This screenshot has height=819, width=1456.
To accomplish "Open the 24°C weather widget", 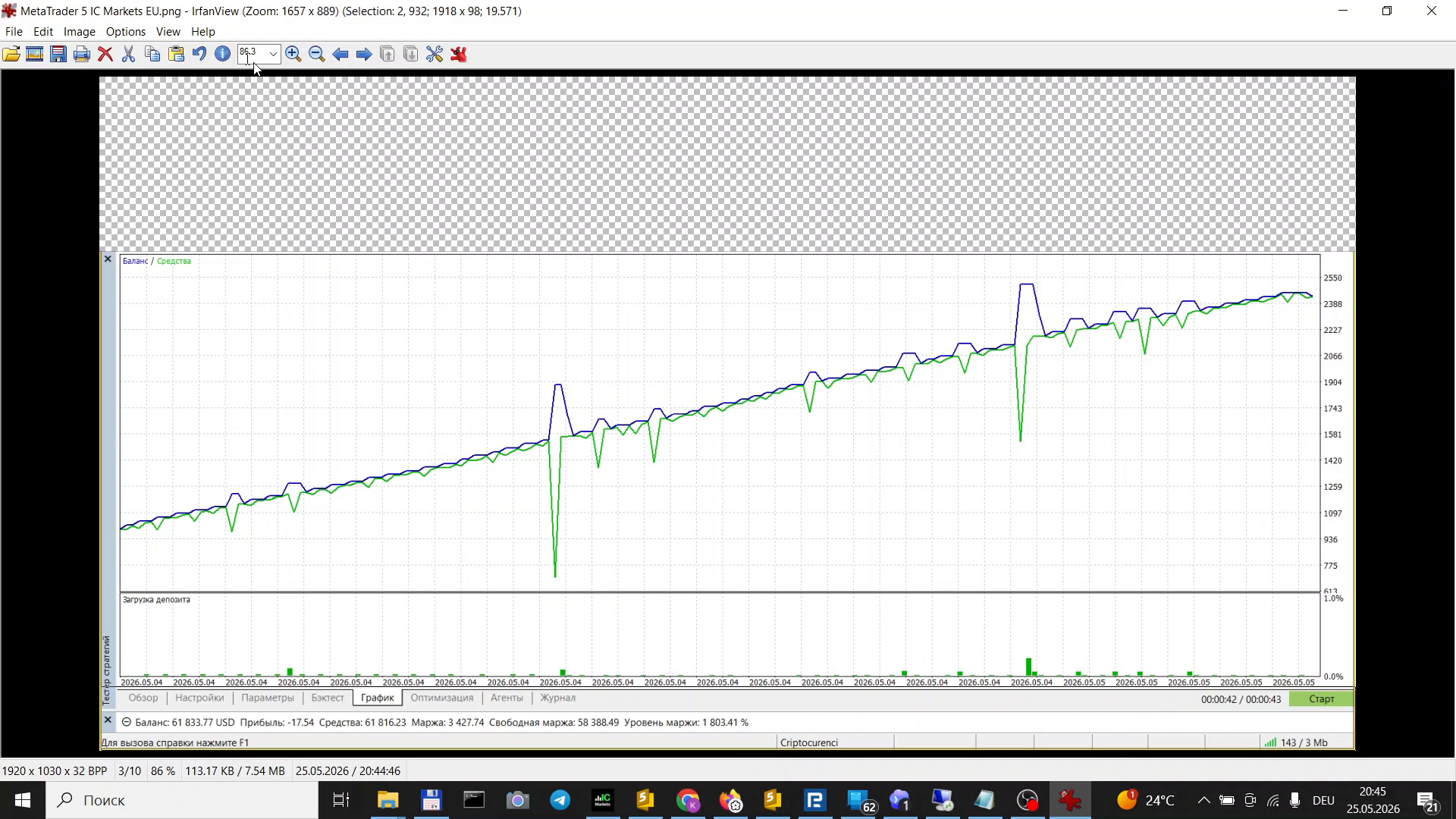I will [1145, 800].
